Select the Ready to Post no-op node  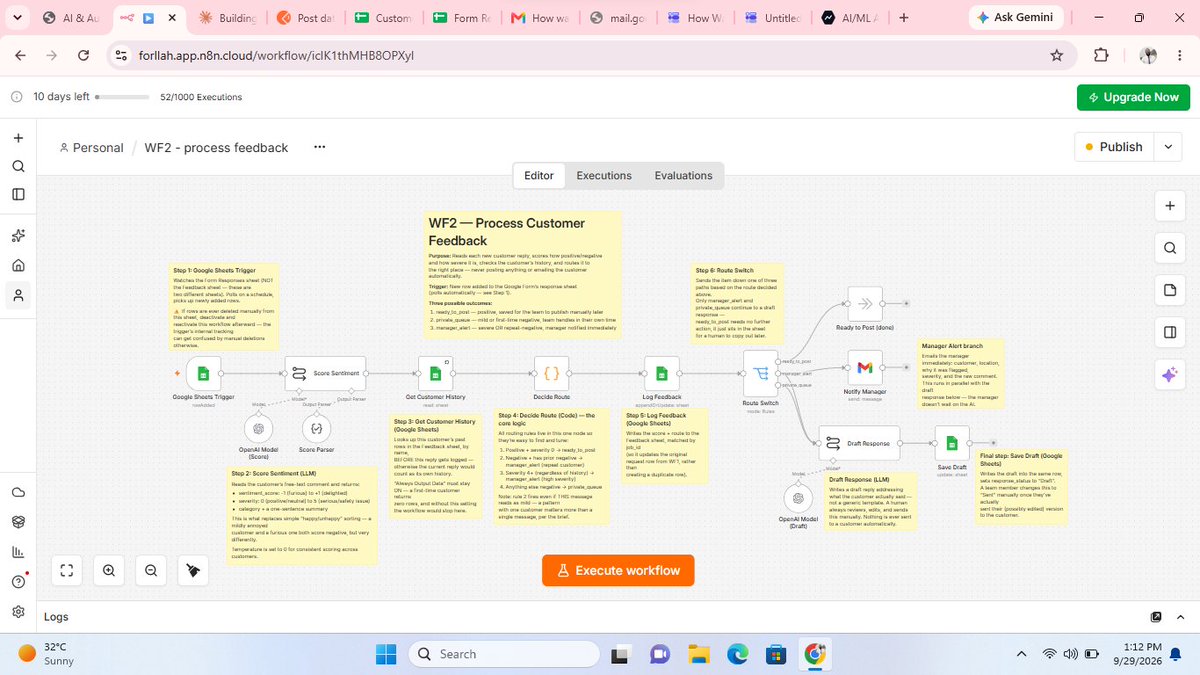coord(865,304)
